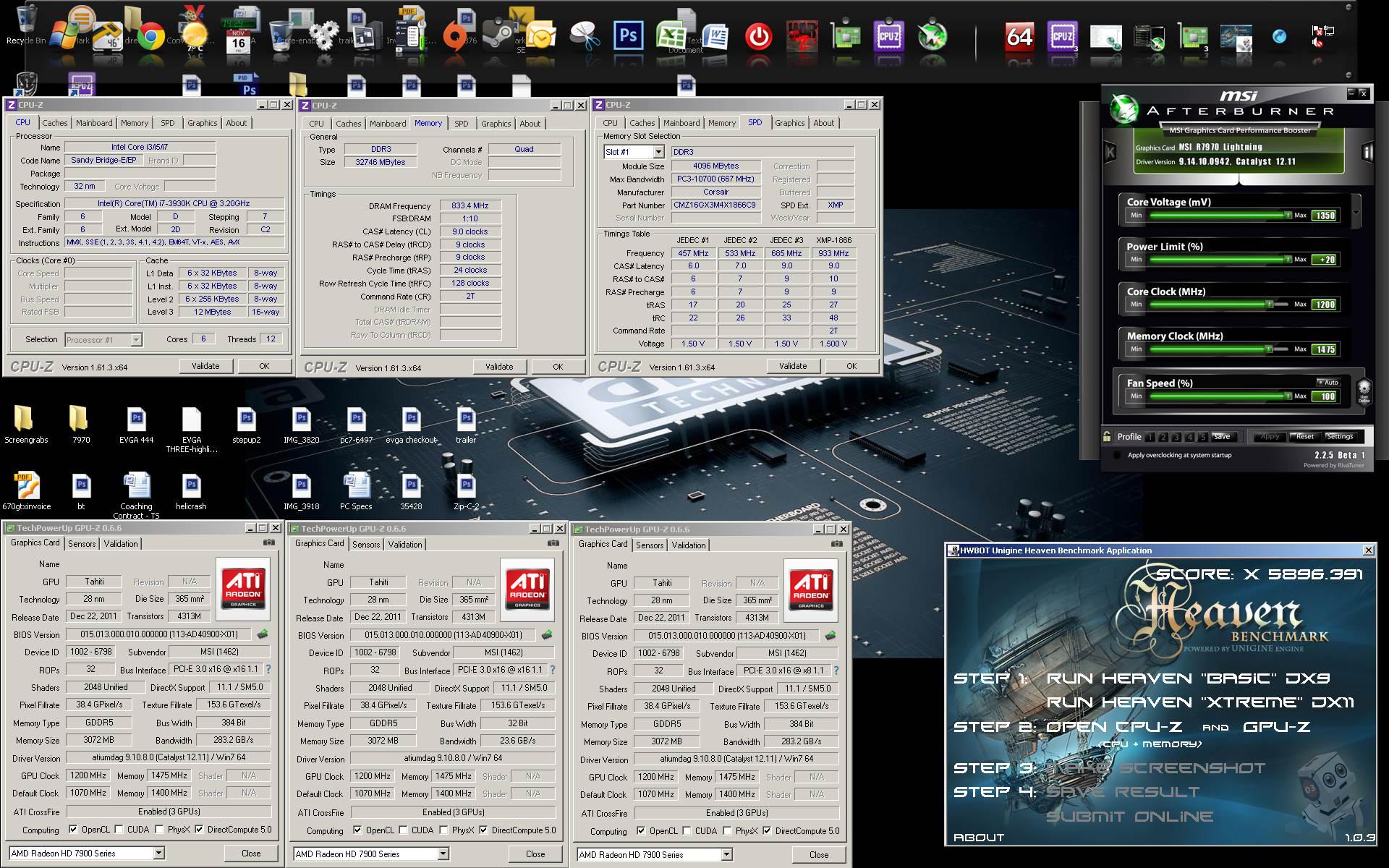Click the Afterburner profile lock icon
Screen dimensions: 1389x868
pos(1107,436)
